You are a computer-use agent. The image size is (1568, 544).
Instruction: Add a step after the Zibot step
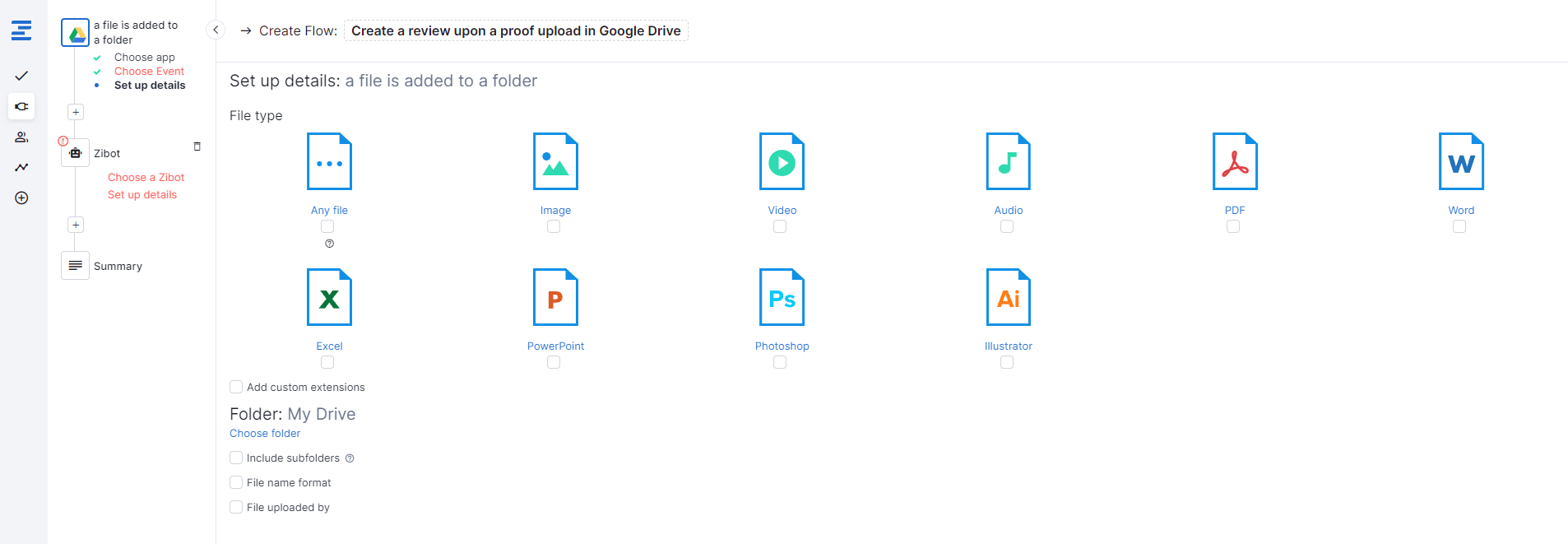tap(76, 225)
